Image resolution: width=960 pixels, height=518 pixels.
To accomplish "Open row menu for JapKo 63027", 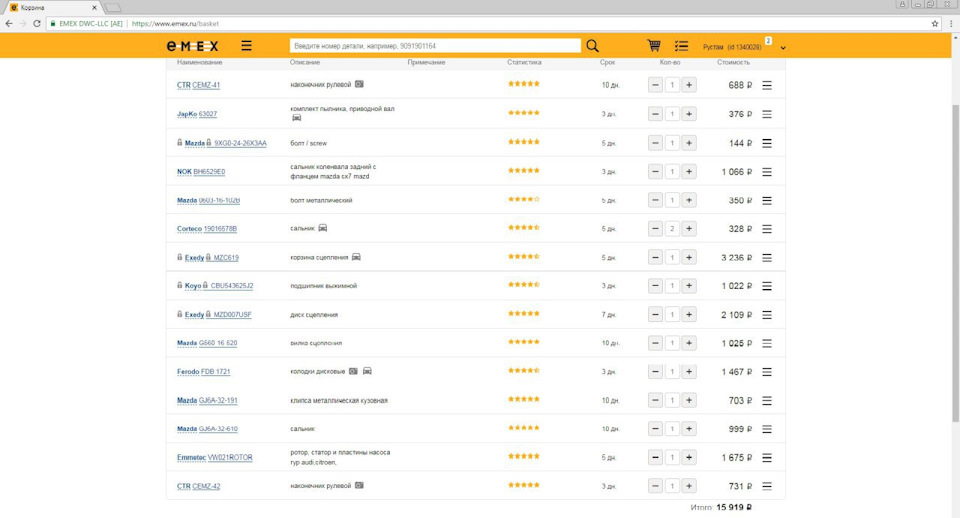I will click(x=767, y=114).
